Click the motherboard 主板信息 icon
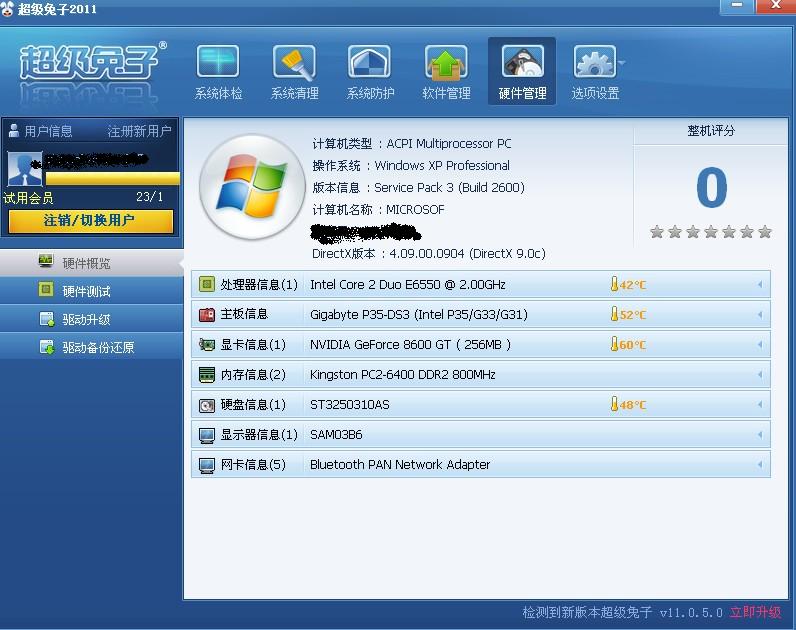The height and width of the screenshot is (630, 796). coord(207,315)
